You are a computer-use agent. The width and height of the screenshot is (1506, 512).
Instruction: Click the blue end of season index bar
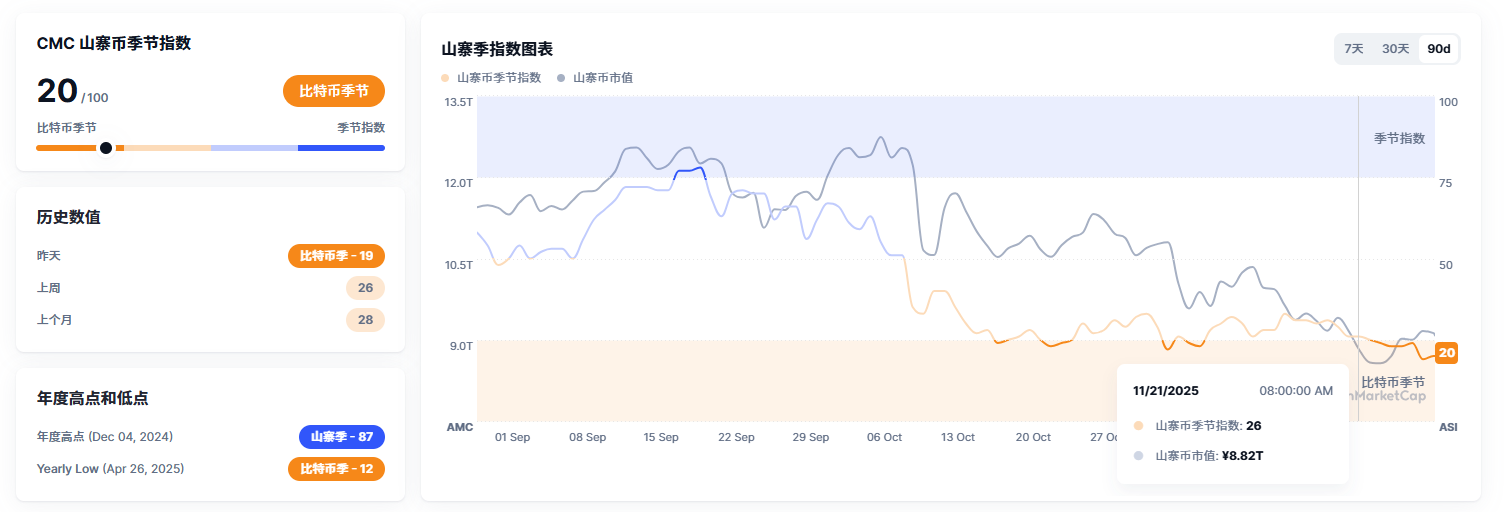click(x=341, y=148)
